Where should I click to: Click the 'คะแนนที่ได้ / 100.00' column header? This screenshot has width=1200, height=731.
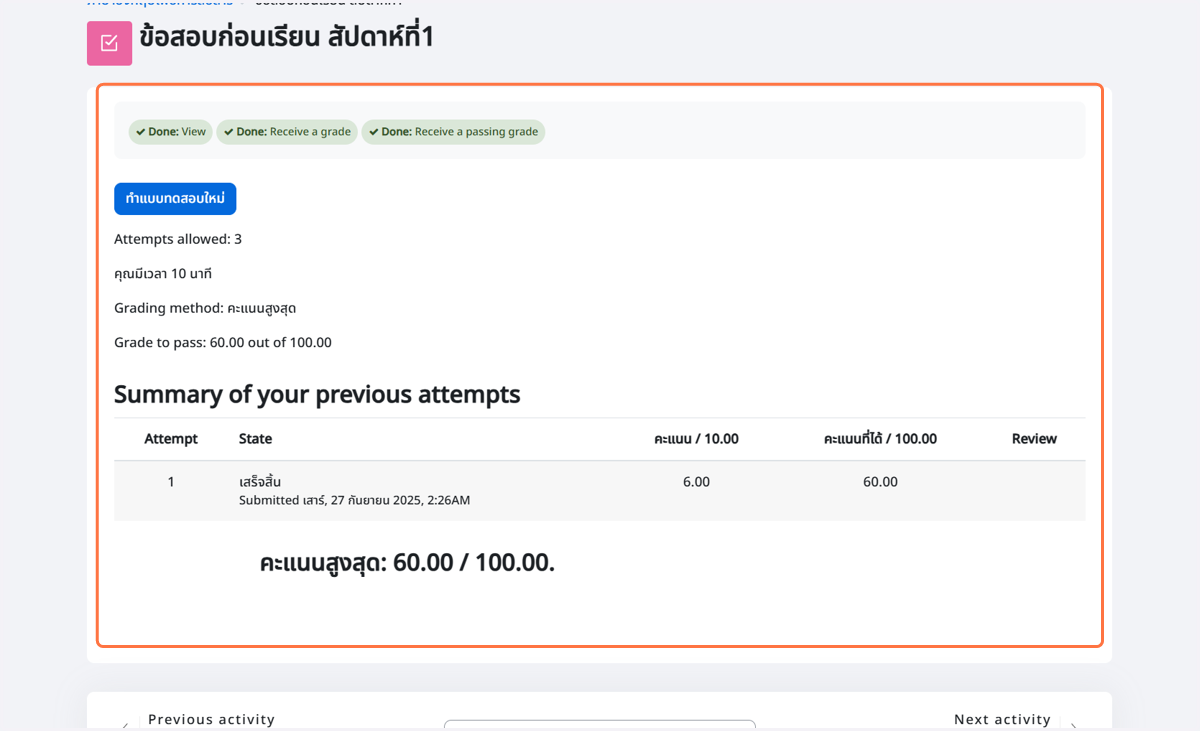[880, 439]
